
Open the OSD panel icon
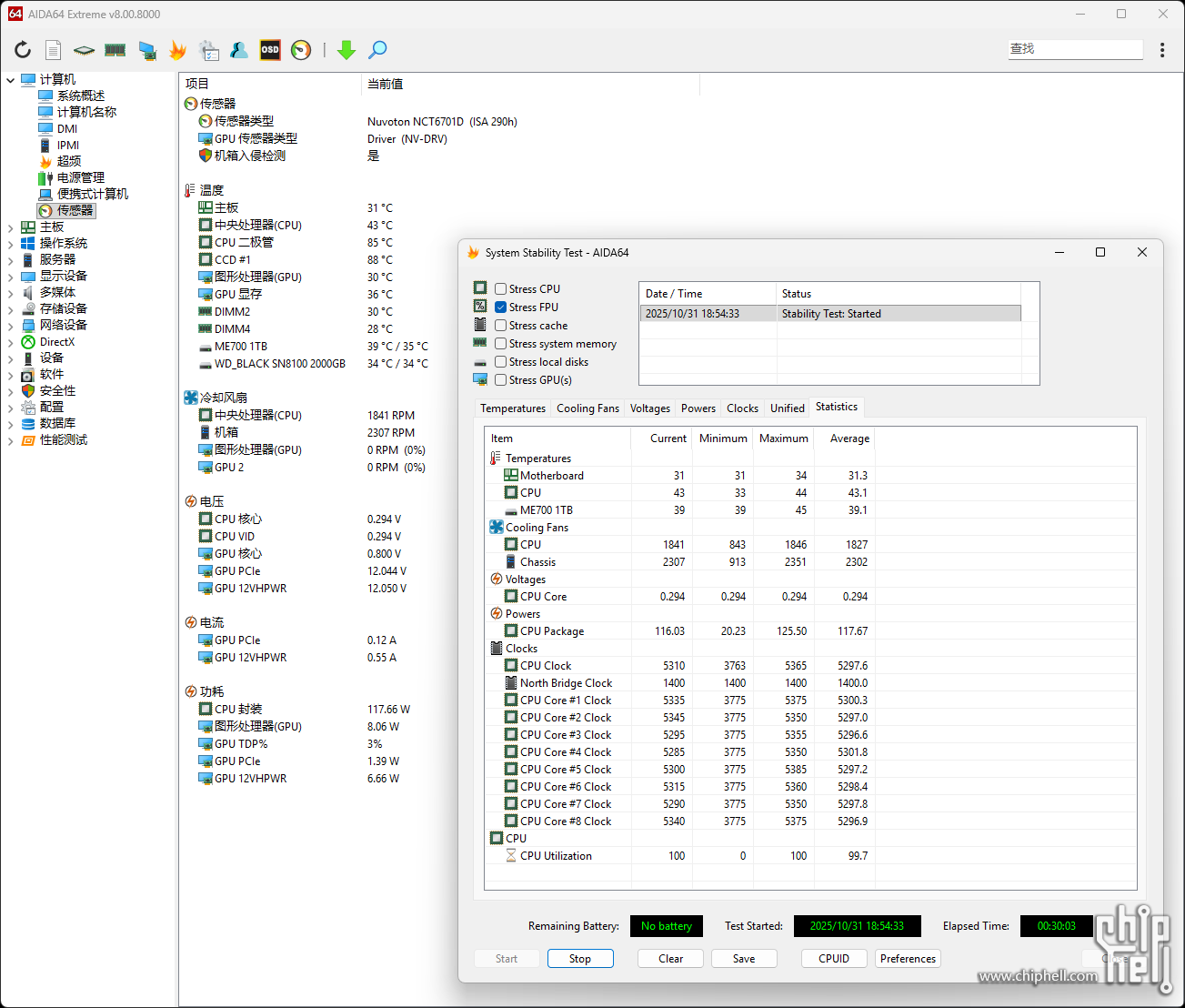pyautogui.click(x=270, y=50)
